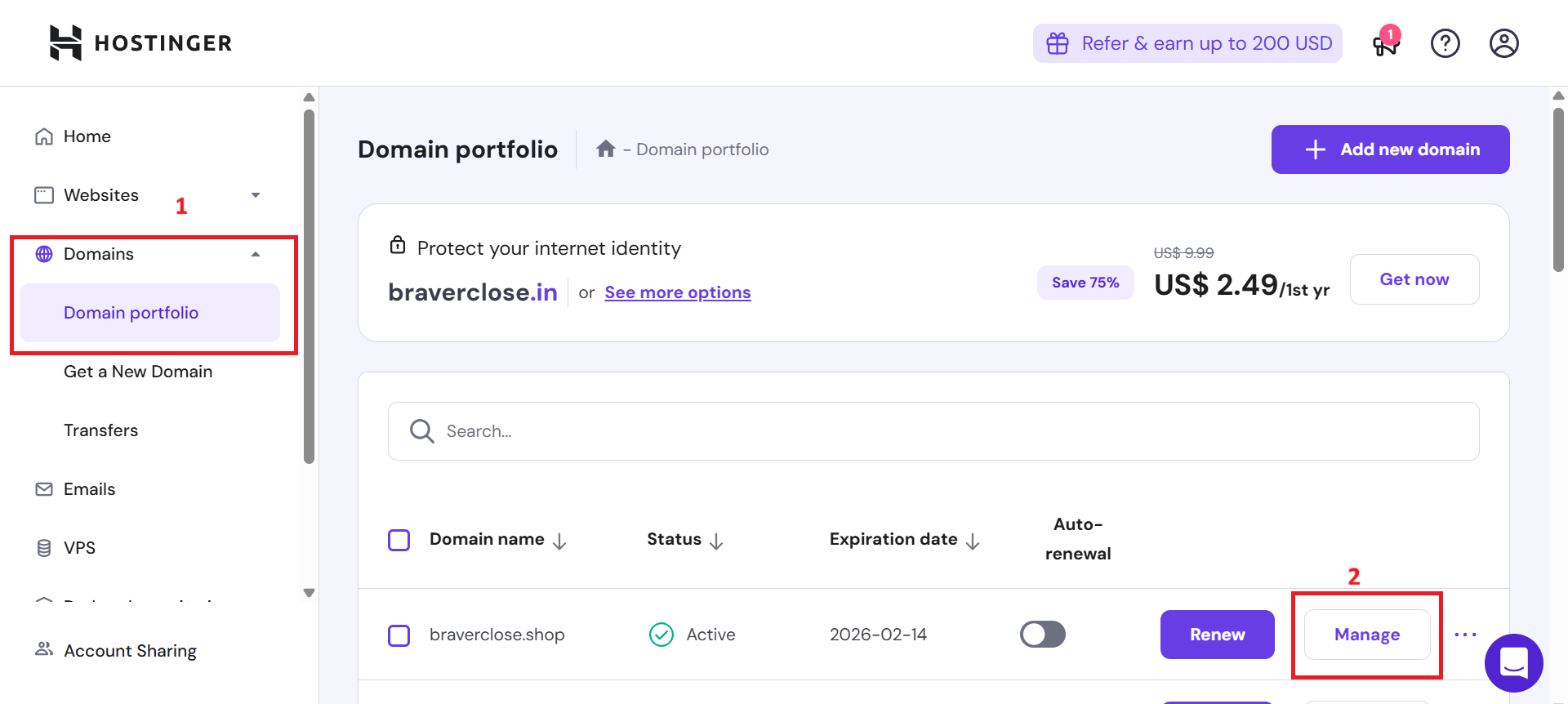Open the help question mark icon
This screenshot has width=1568, height=704.
[x=1445, y=43]
